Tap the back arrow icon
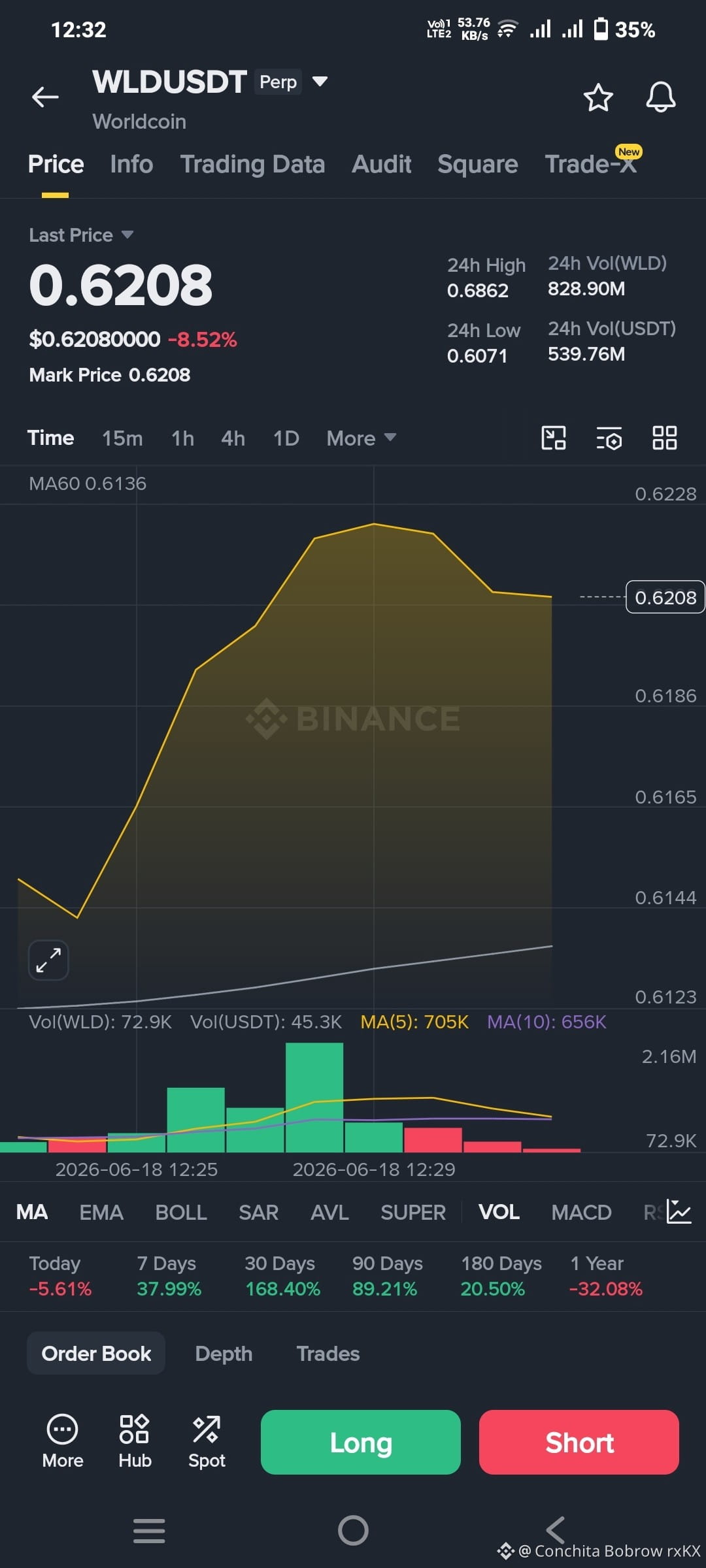 [45, 97]
